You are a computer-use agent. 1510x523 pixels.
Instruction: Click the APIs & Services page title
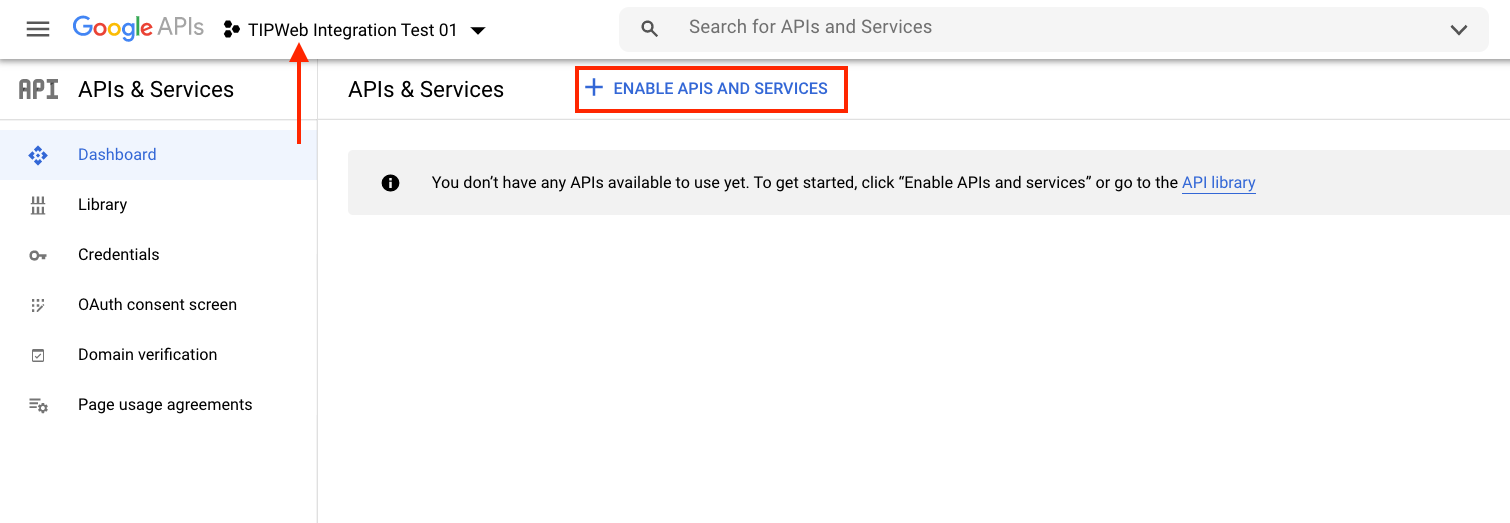point(426,89)
